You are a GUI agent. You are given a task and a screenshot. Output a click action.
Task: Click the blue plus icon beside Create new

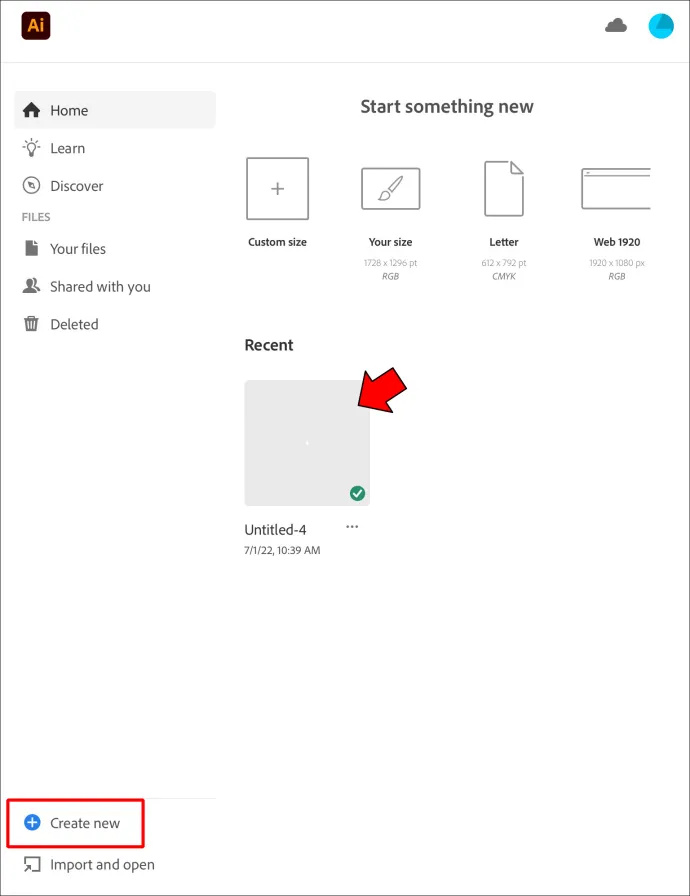coord(32,822)
